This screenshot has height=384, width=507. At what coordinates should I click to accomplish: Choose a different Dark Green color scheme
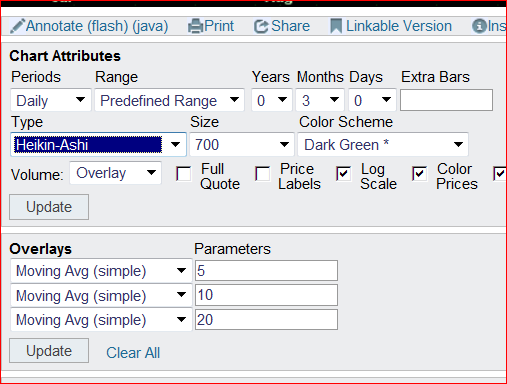point(383,145)
